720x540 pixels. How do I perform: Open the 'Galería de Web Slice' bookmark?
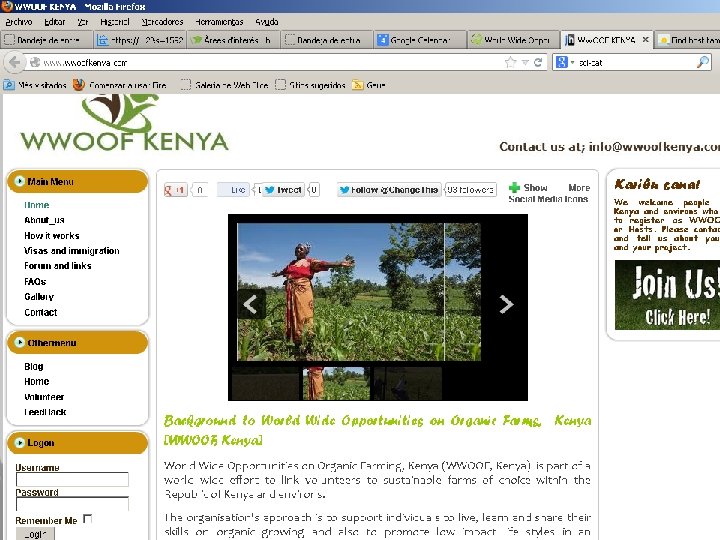225,85
